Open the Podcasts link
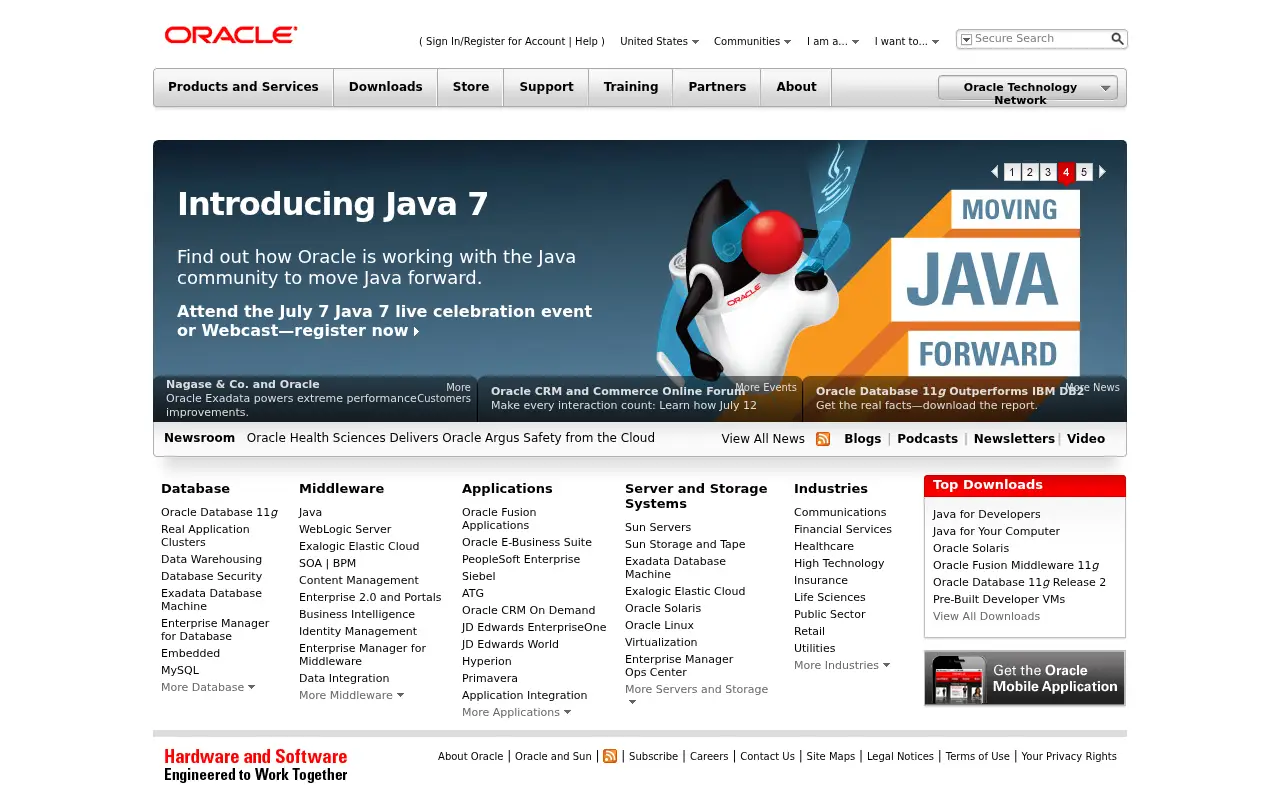This screenshot has height=800, width=1280. pos(927,439)
